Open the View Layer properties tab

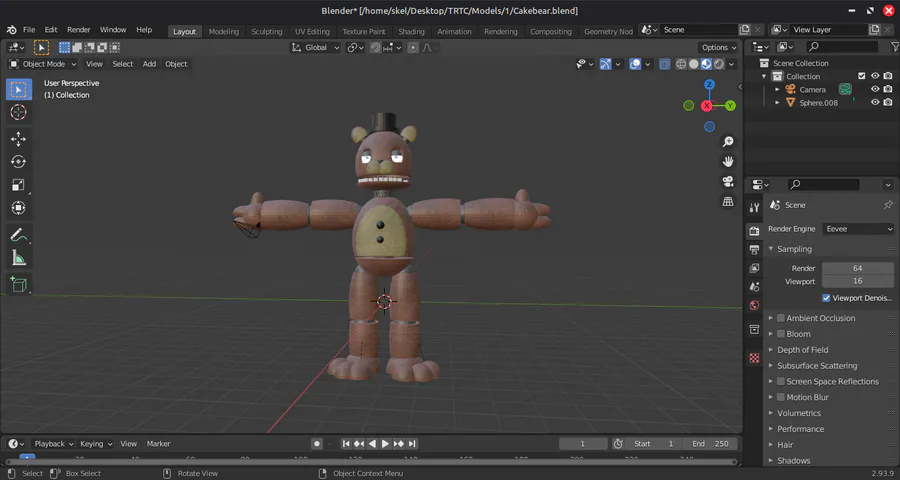coord(754,268)
